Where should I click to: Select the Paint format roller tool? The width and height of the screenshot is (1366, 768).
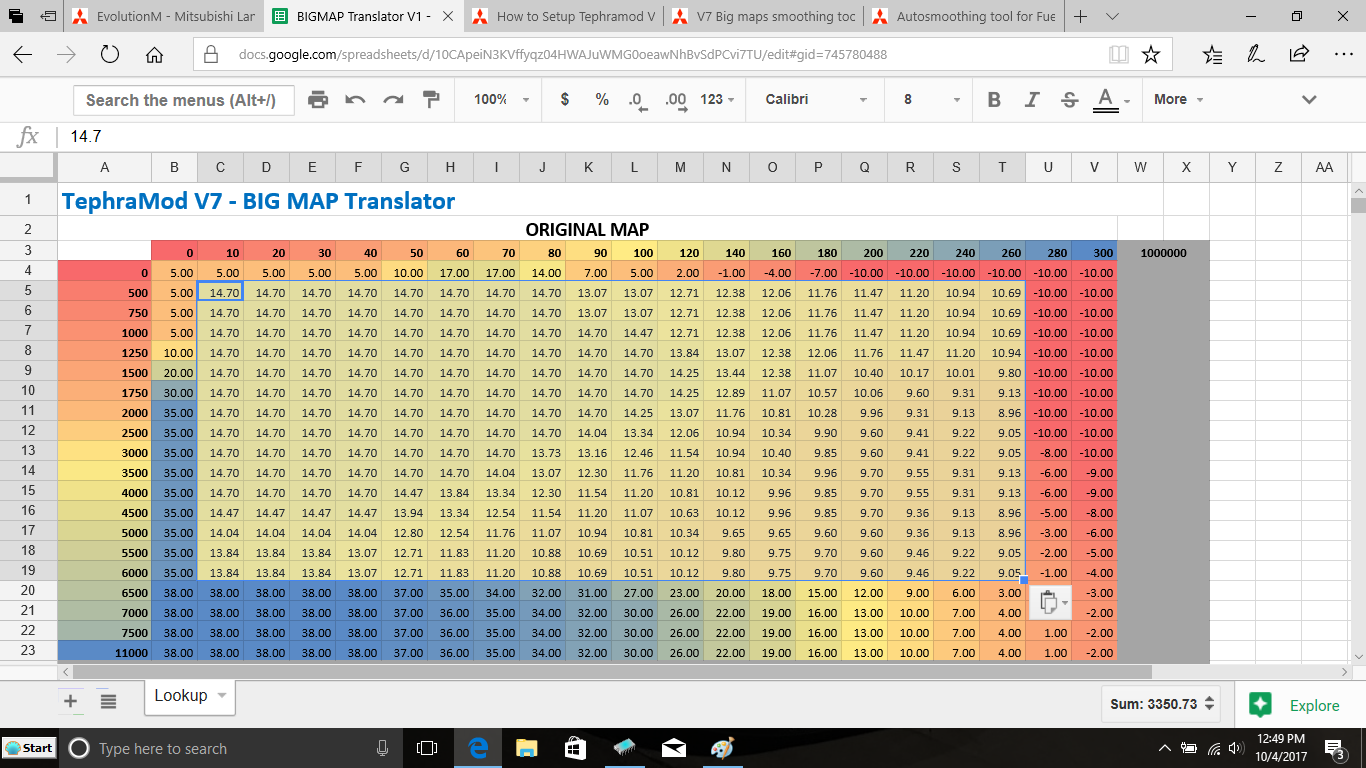pyautogui.click(x=431, y=99)
